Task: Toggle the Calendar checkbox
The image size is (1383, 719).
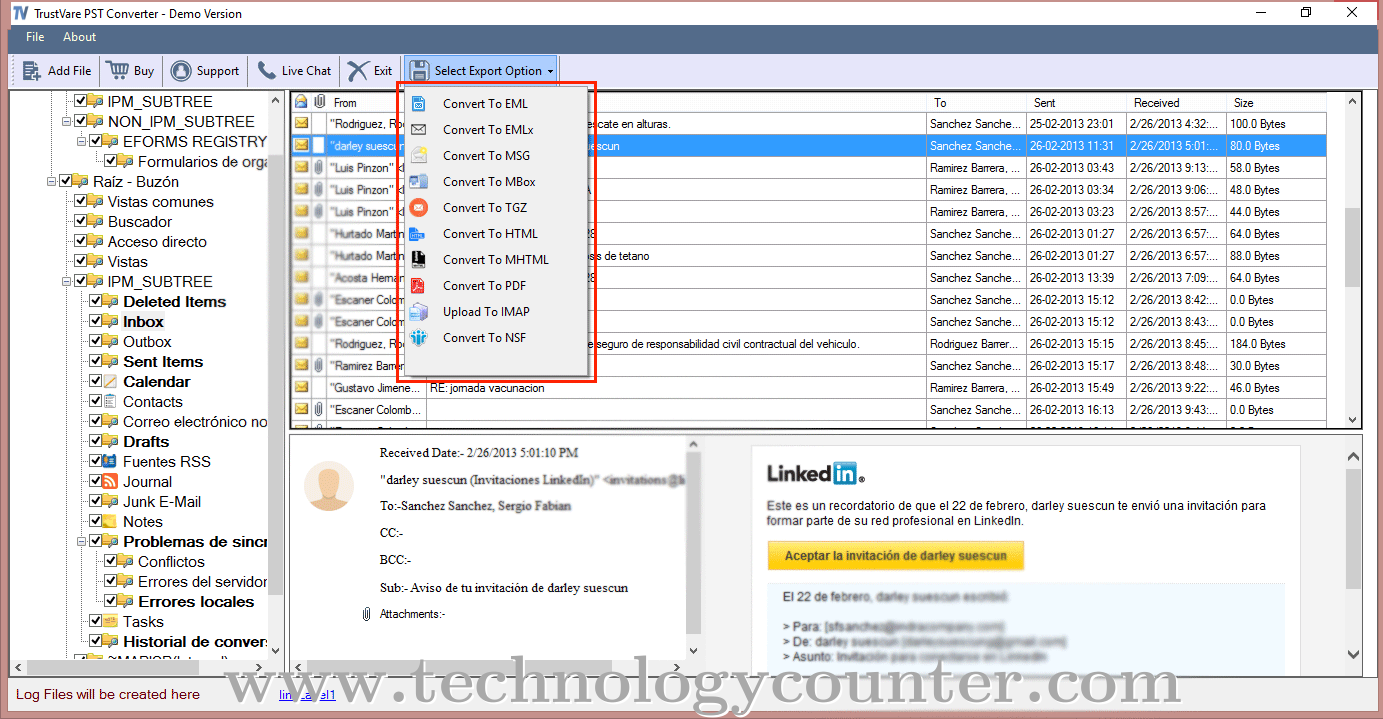Action: [96, 381]
